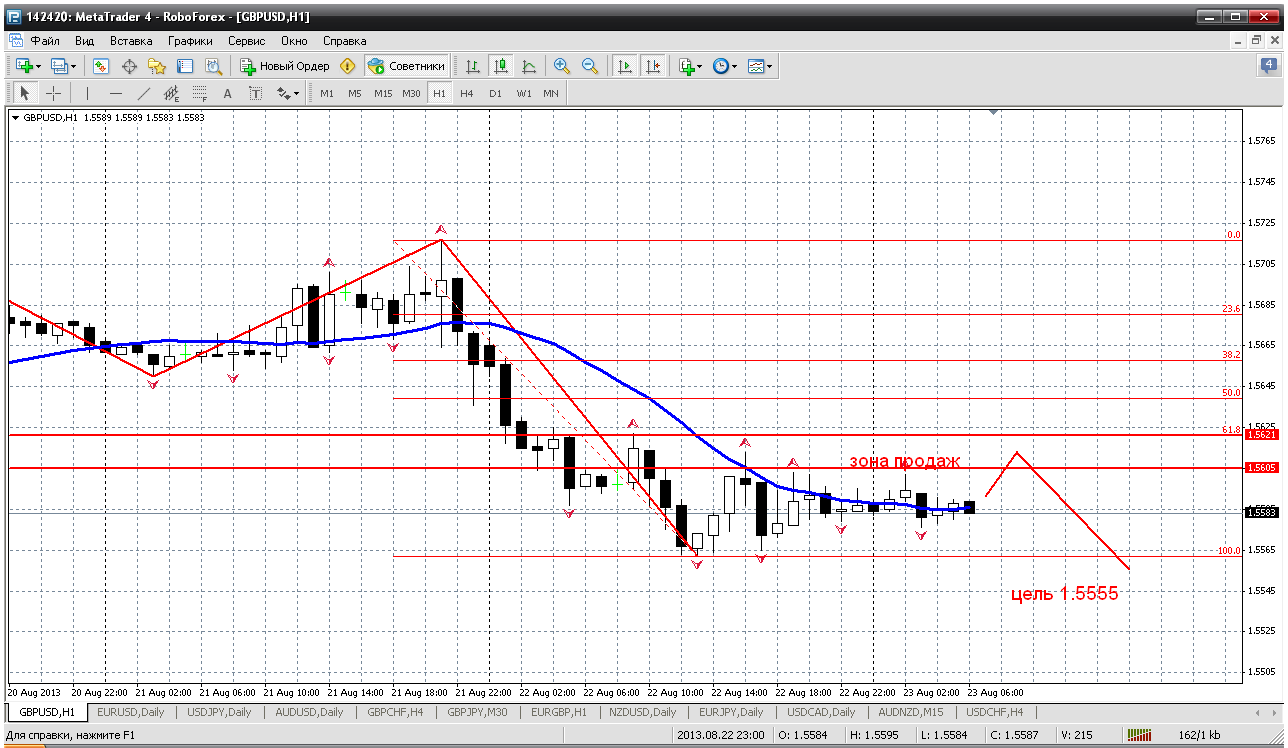Zoom out of the chart
The height and width of the screenshot is (748, 1288).
(590, 66)
